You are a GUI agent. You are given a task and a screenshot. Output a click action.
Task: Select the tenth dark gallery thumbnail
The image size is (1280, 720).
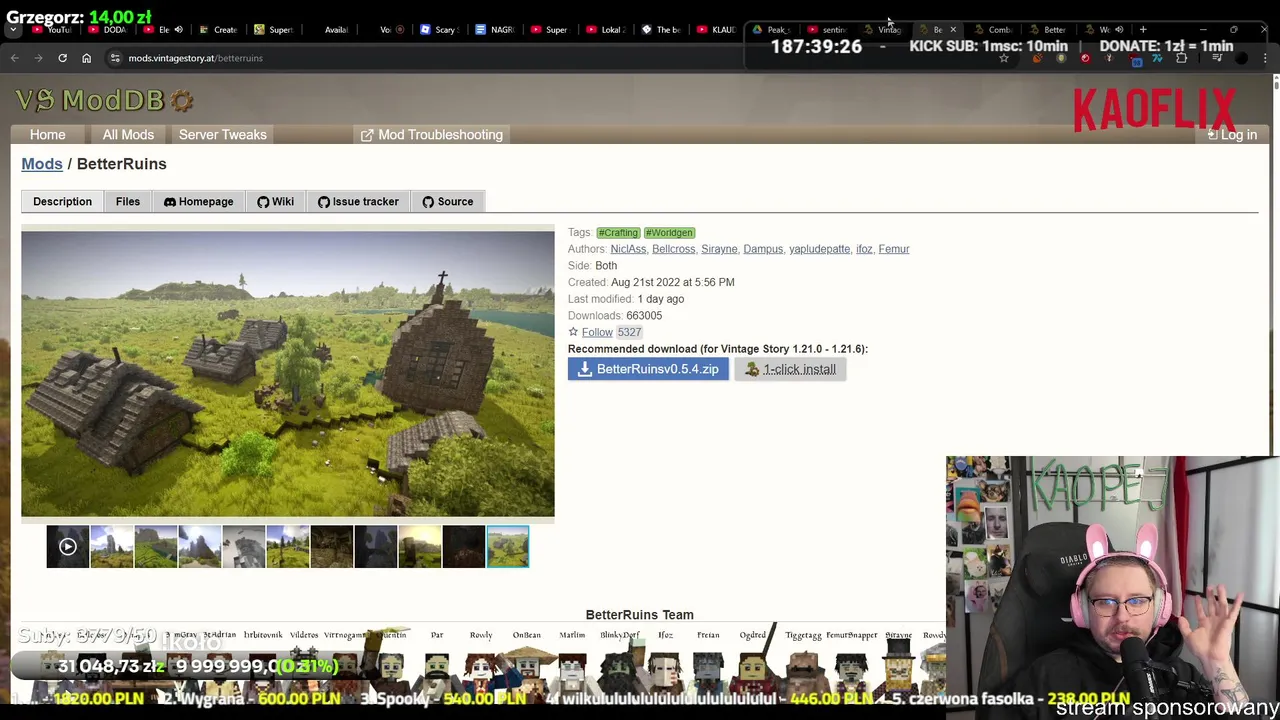pyautogui.click(x=463, y=547)
